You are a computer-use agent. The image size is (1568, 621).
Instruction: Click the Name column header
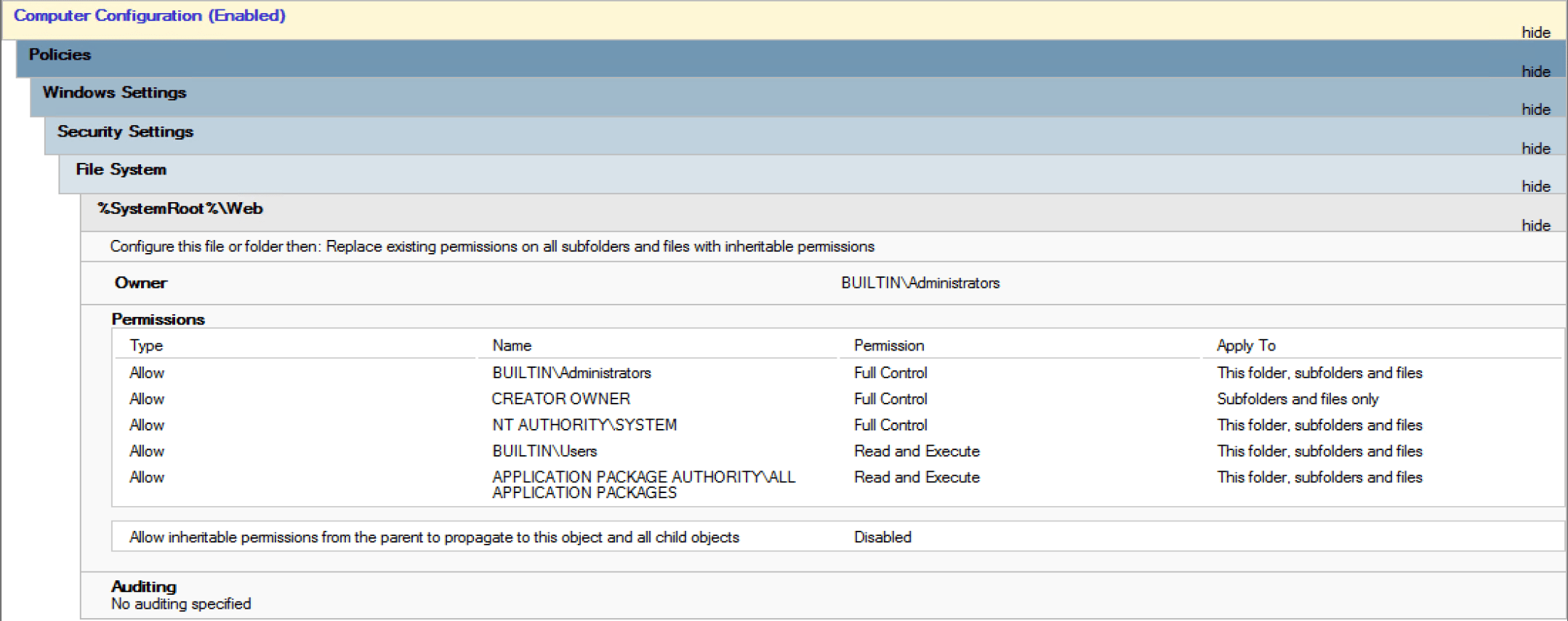512,345
